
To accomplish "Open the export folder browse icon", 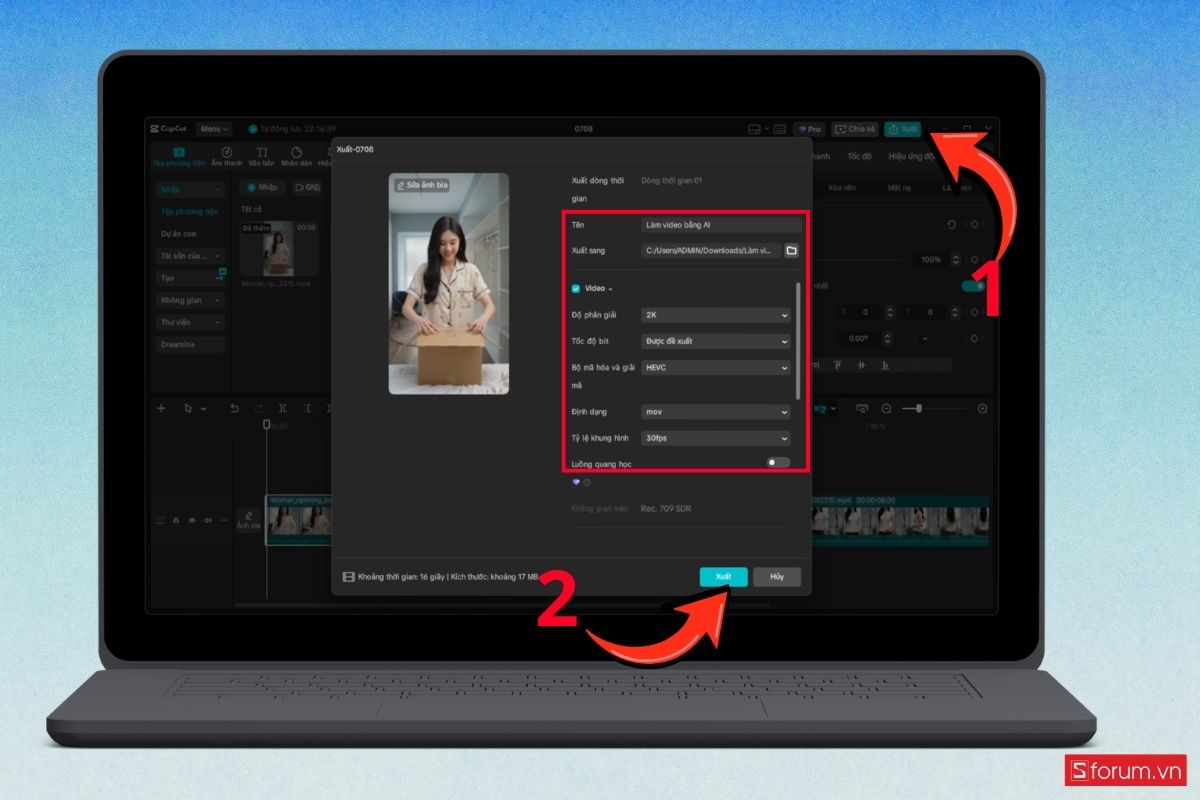I will (791, 251).
